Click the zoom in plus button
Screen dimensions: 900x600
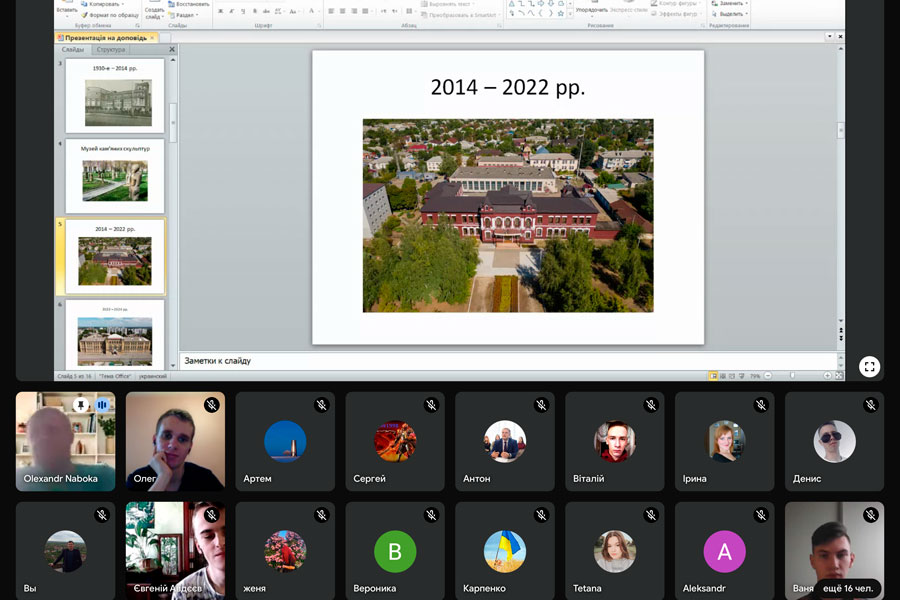pos(827,376)
